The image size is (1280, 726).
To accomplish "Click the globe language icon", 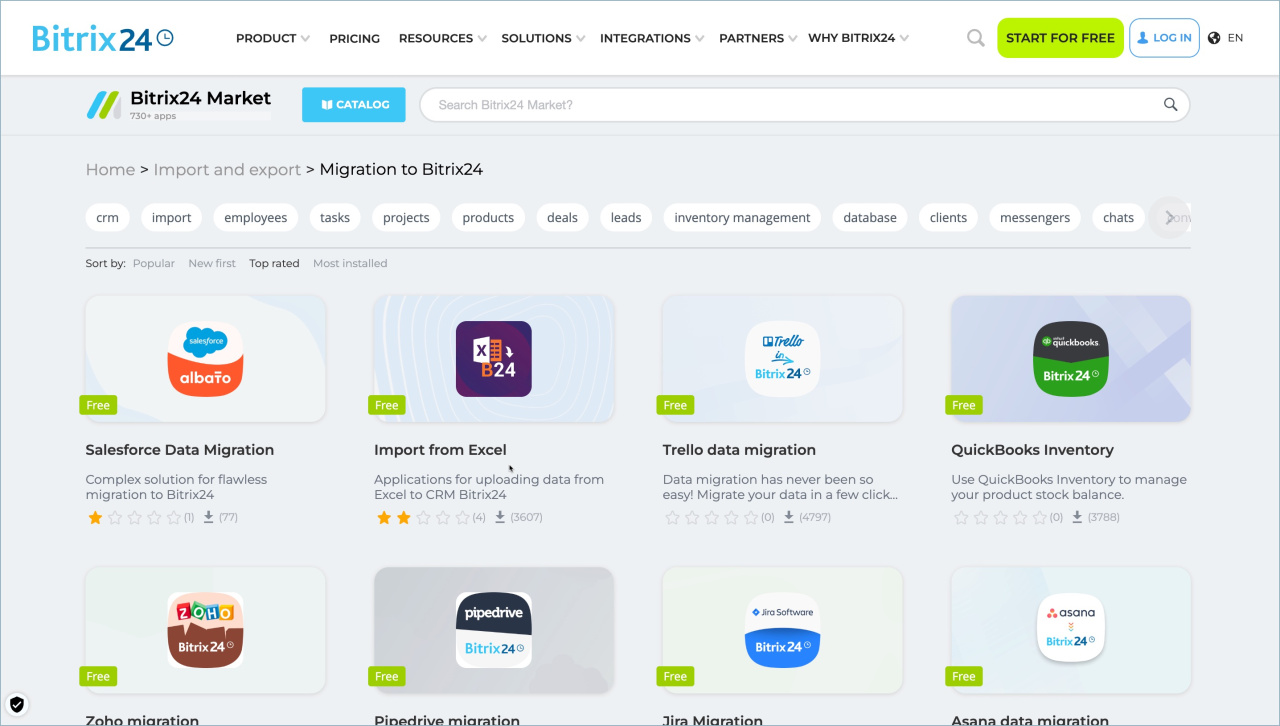I will tap(1214, 38).
